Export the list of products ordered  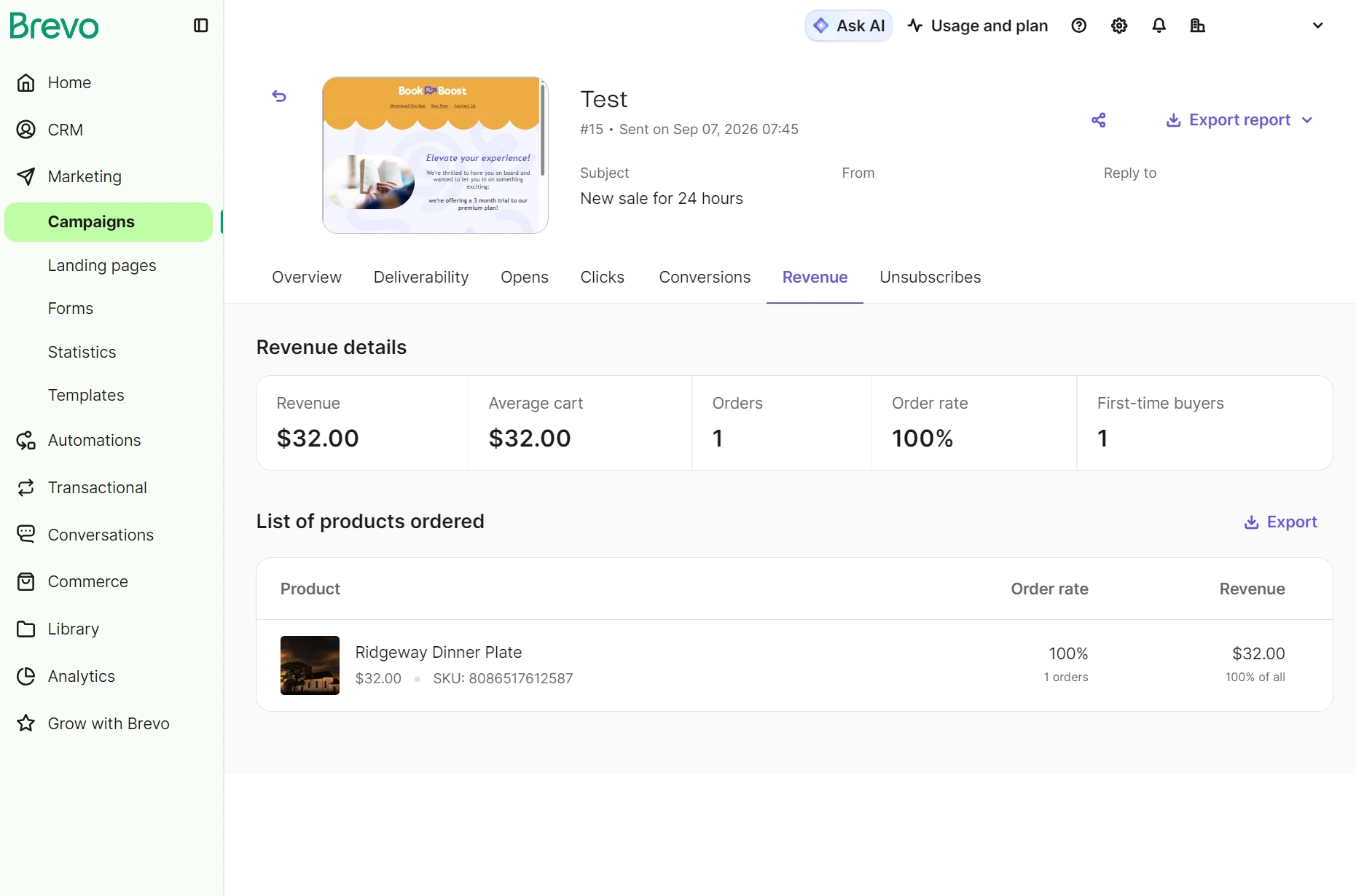coord(1280,522)
